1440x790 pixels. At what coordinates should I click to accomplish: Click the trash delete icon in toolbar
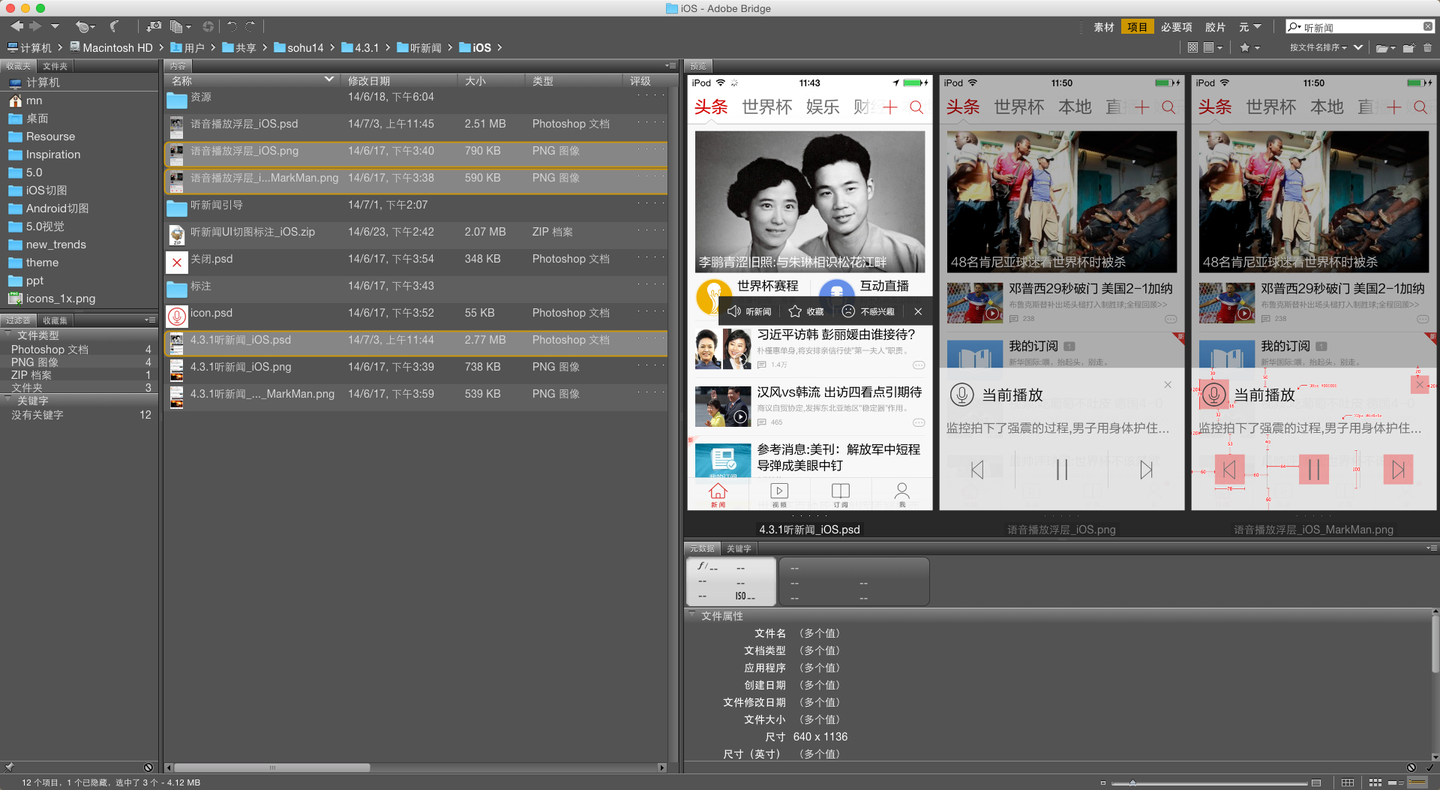click(x=1427, y=47)
